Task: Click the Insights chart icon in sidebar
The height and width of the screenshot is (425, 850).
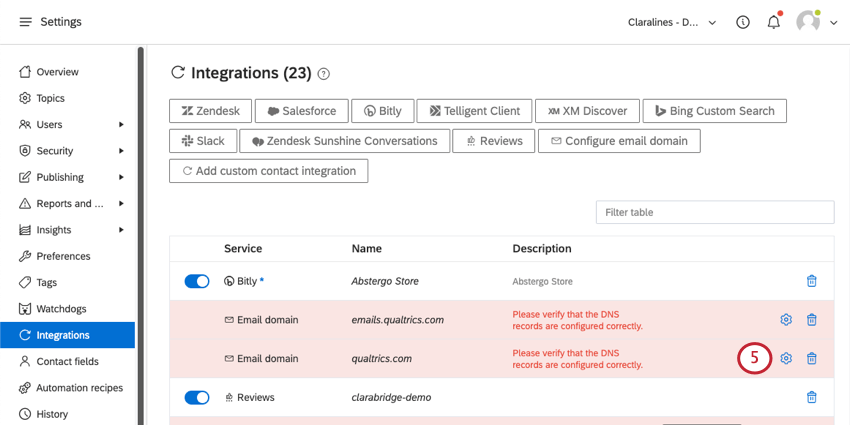Action: [25, 230]
